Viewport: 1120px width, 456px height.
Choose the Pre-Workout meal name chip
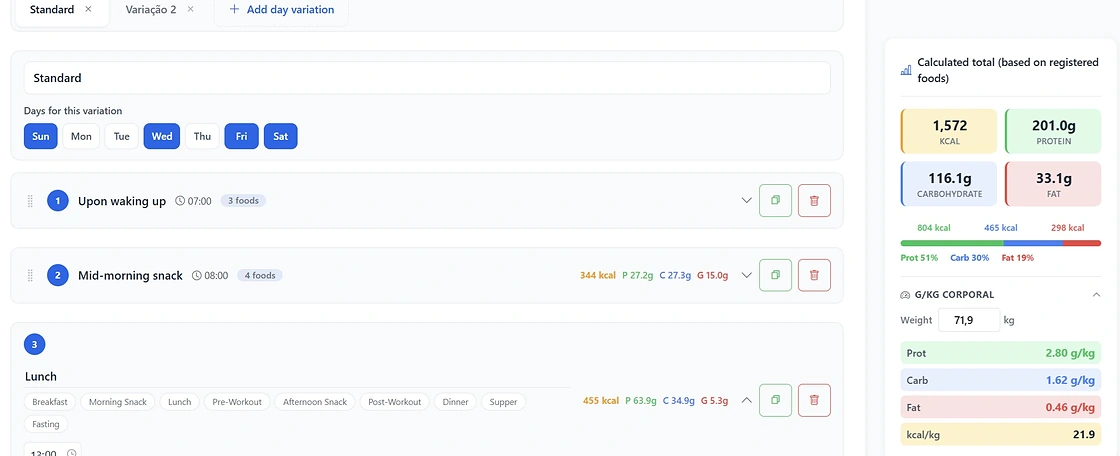tap(237, 402)
